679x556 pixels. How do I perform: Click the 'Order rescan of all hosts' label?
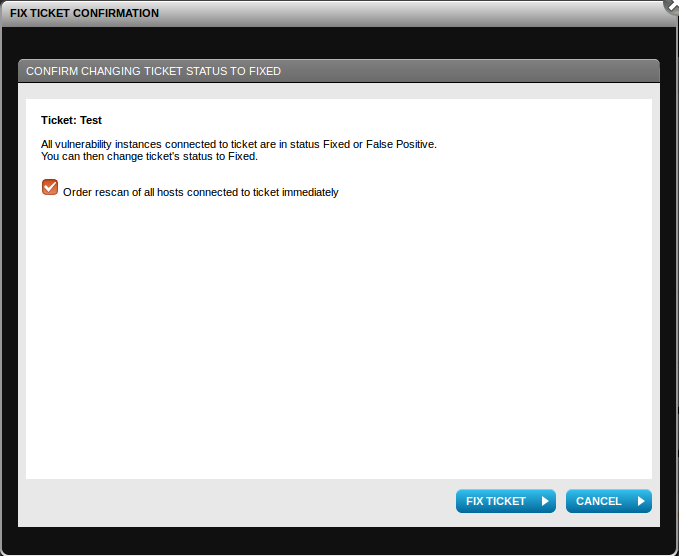coord(200,192)
